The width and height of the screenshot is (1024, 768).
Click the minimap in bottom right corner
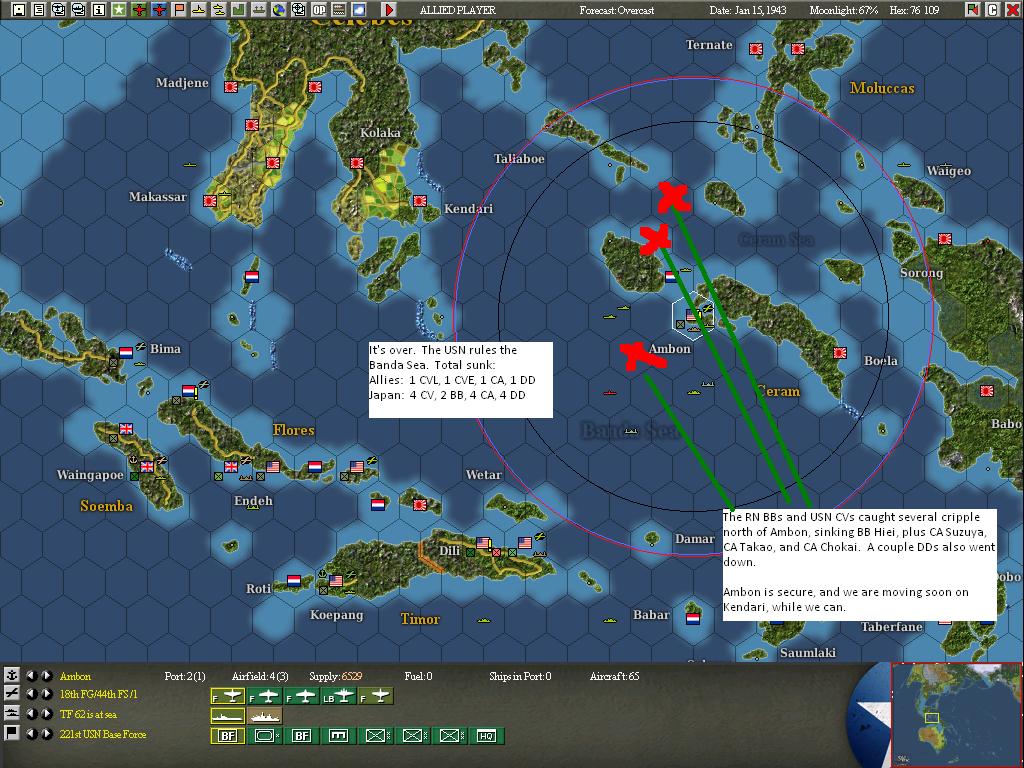pos(956,714)
